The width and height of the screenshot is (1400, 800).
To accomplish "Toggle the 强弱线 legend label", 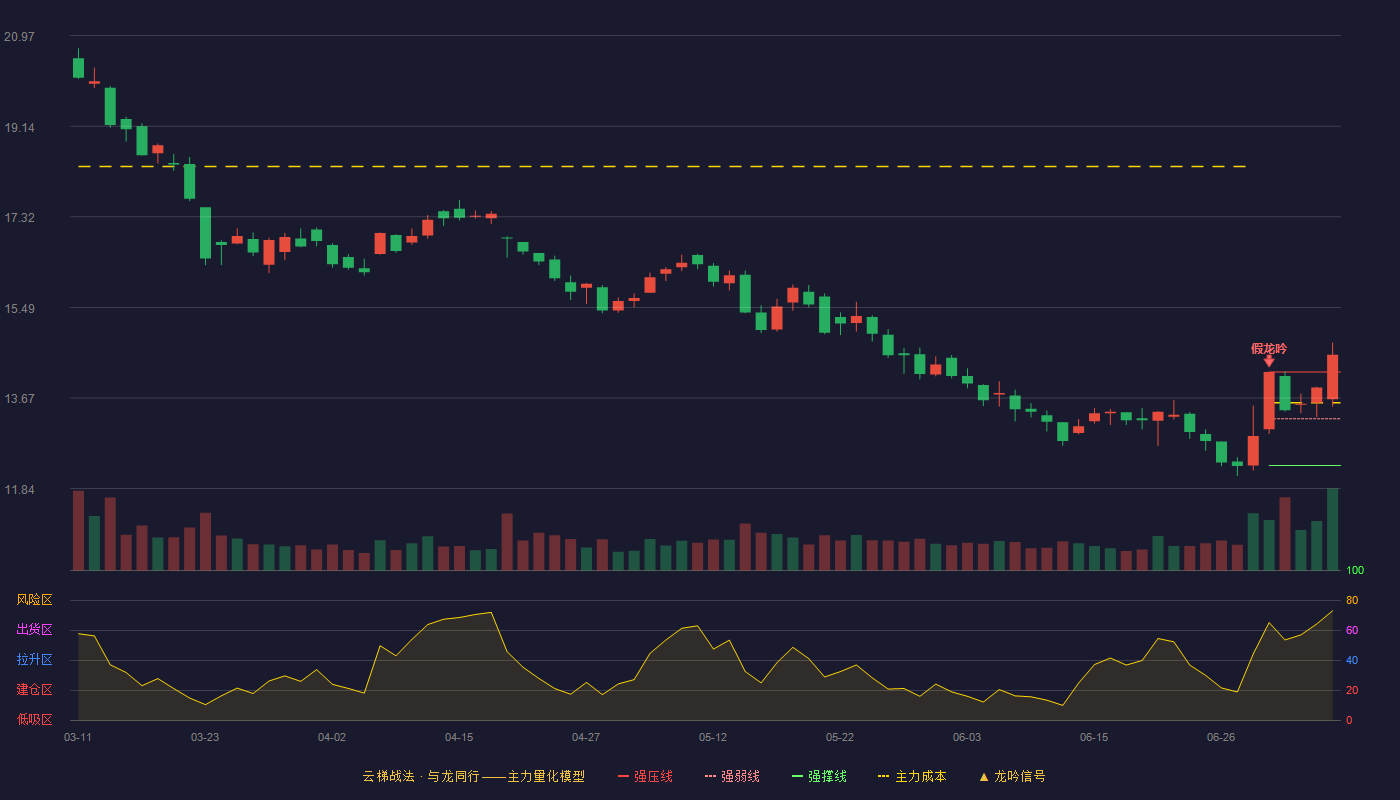I will point(740,776).
